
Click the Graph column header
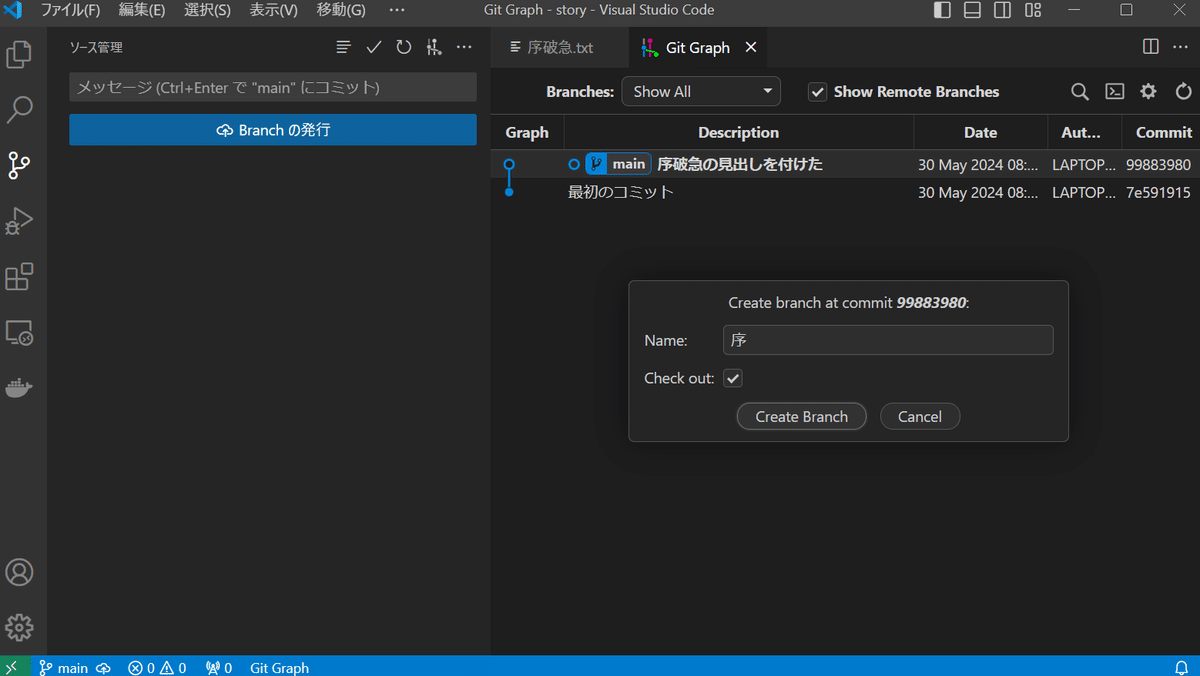click(x=527, y=132)
